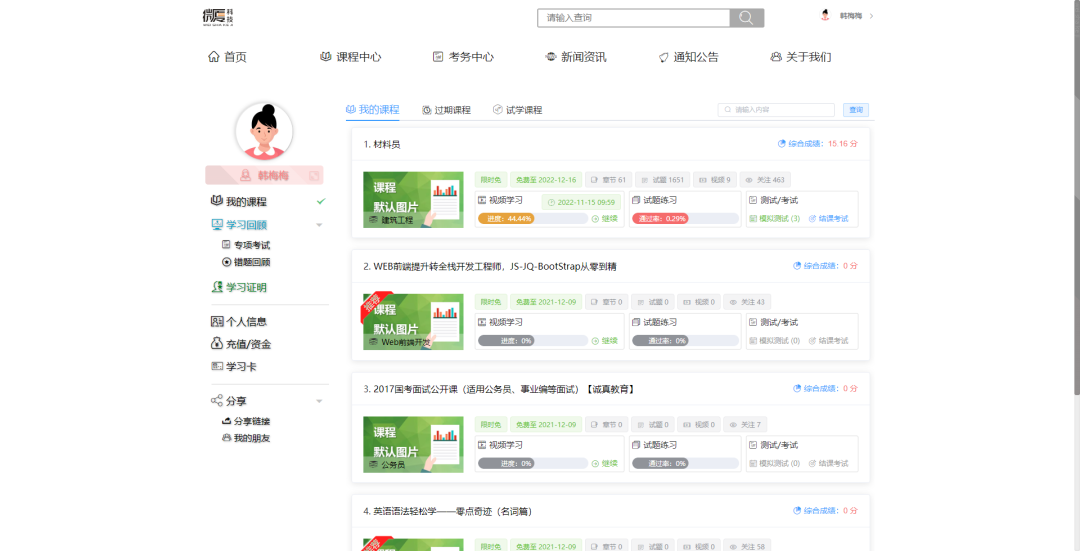This screenshot has width=1080, height=551.
Task: Go to 首页 home page
Action: (227, 57)
